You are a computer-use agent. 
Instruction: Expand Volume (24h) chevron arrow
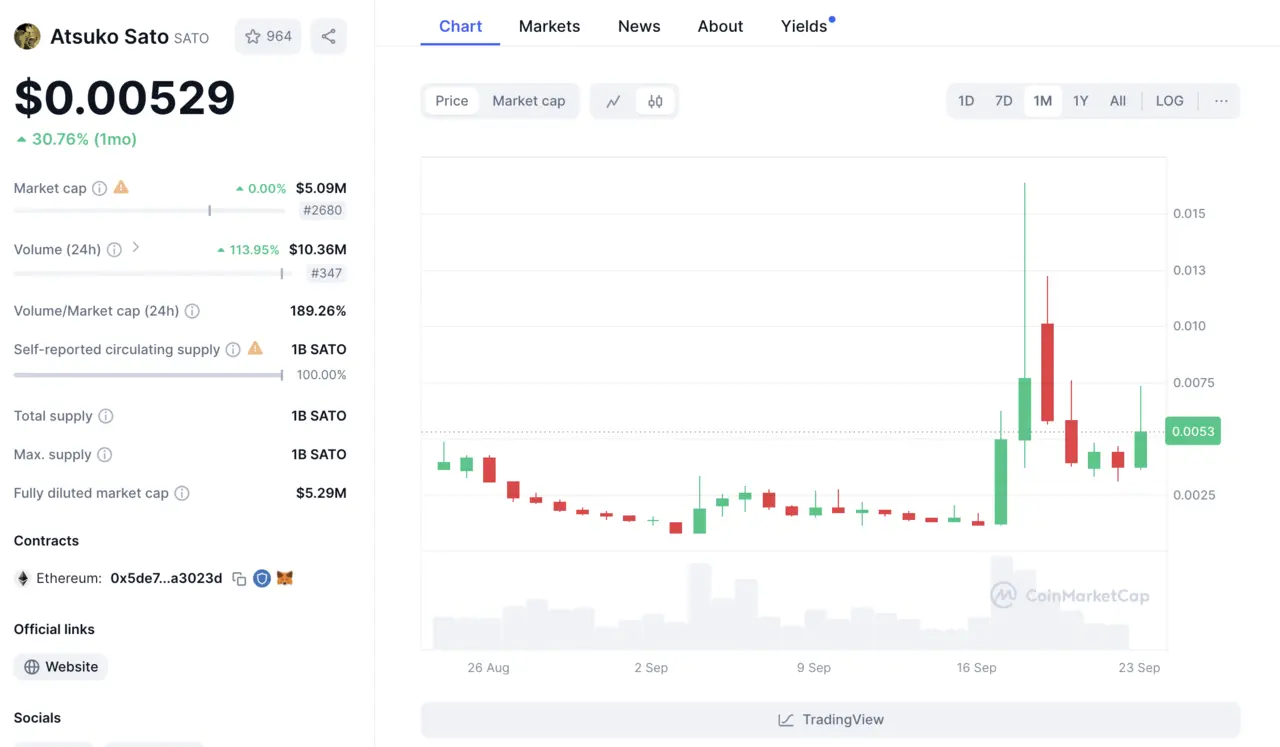(136, 248)
